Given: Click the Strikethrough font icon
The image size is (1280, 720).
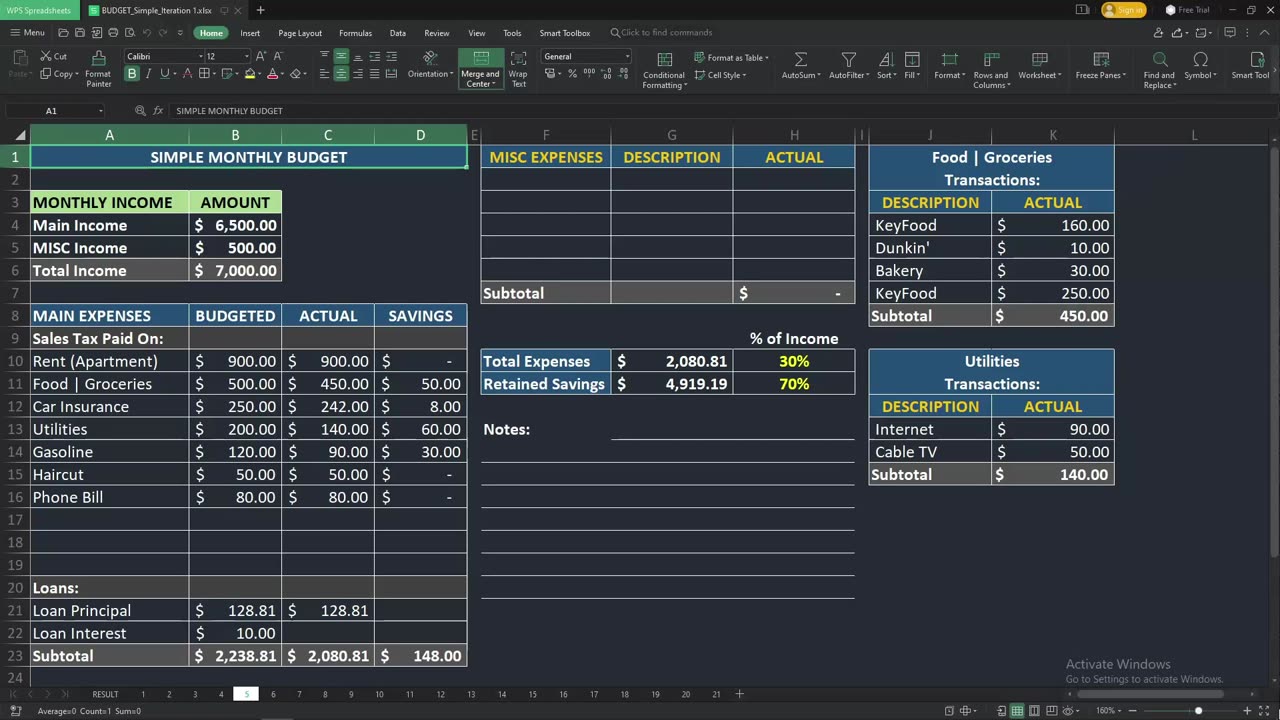Looking at the screenshot, I should tap(186, 74).
